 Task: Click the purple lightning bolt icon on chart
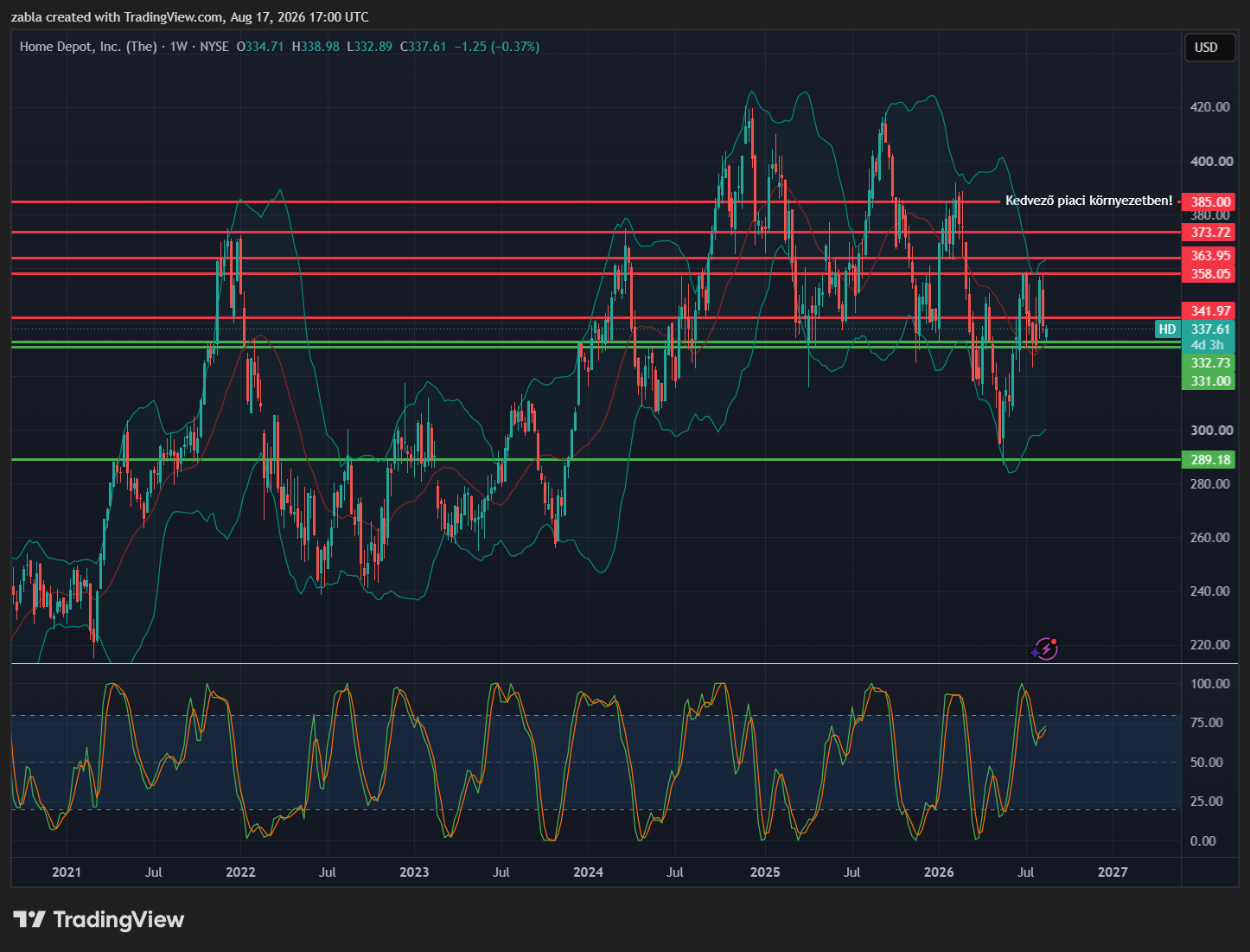1045,649
